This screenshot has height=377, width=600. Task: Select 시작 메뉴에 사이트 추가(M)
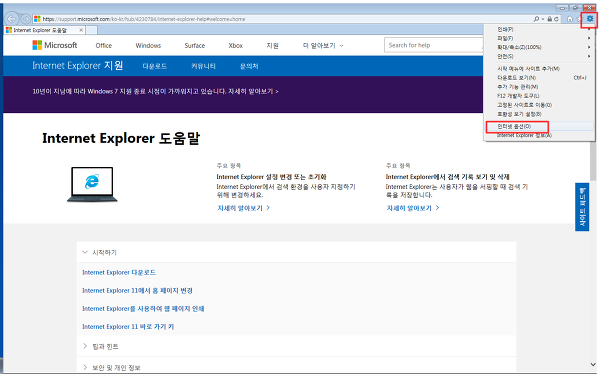point(539,69)
